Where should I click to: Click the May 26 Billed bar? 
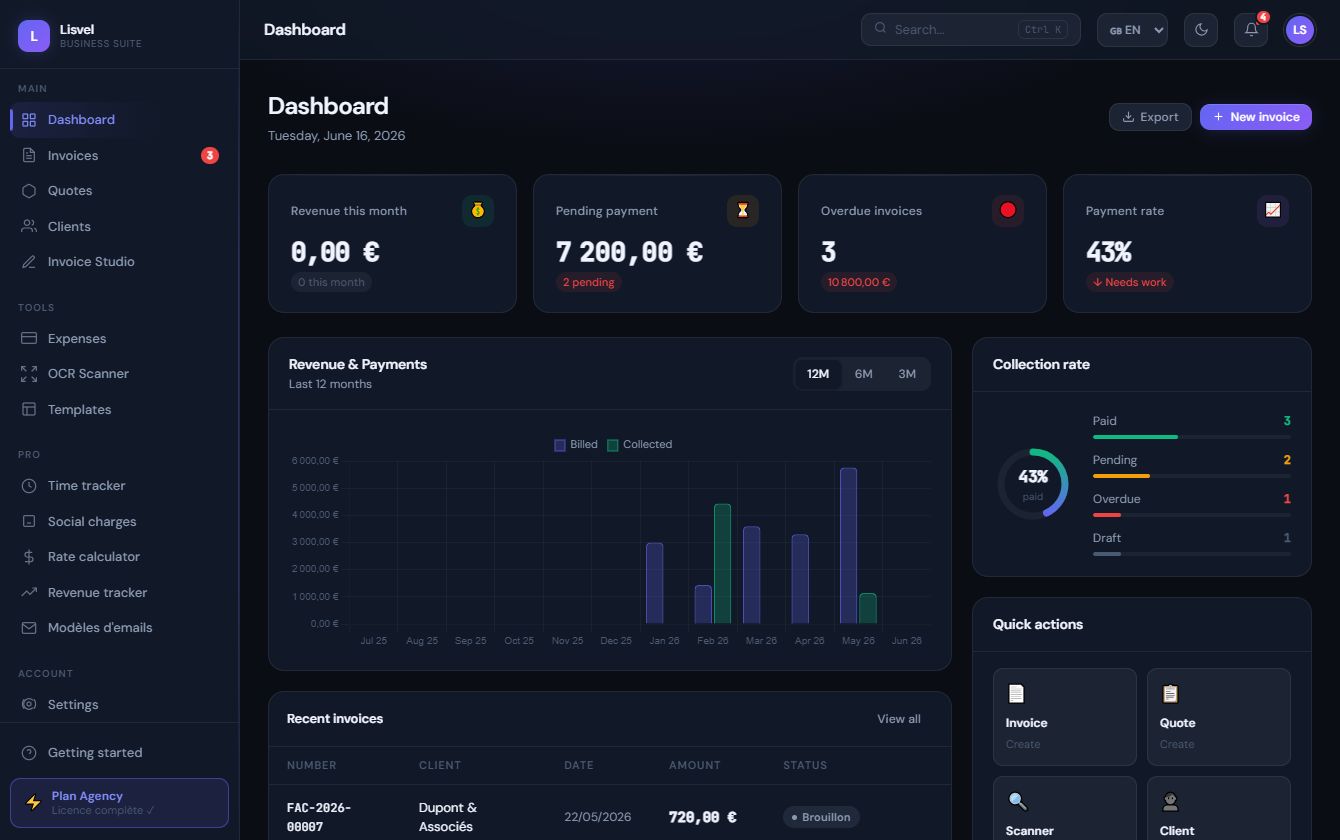pyautogui.click(x=848, y=546)
